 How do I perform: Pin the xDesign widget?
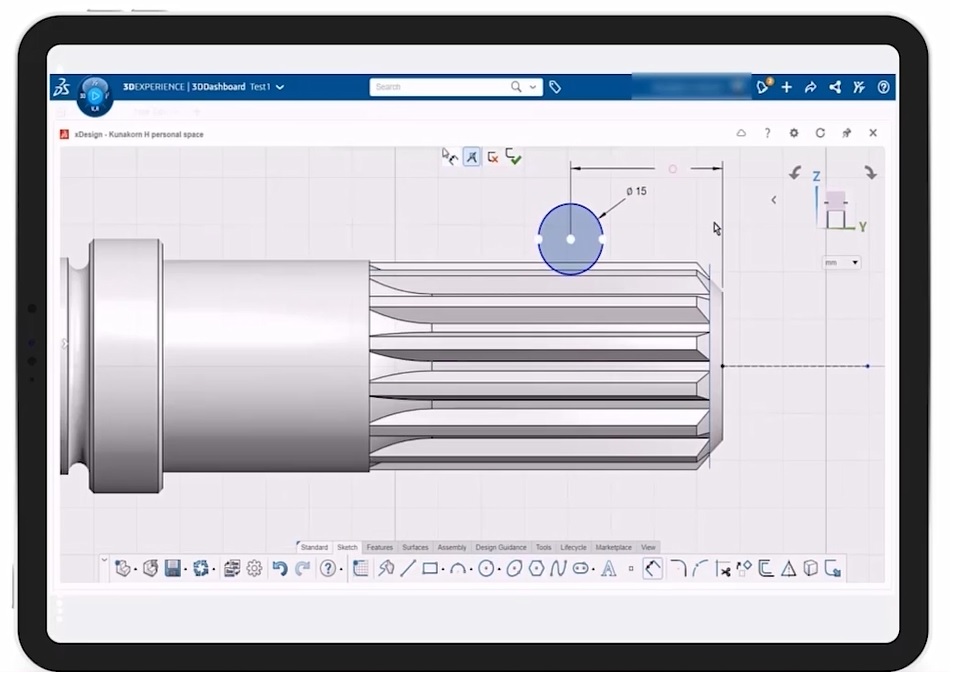tap(847, 133)
